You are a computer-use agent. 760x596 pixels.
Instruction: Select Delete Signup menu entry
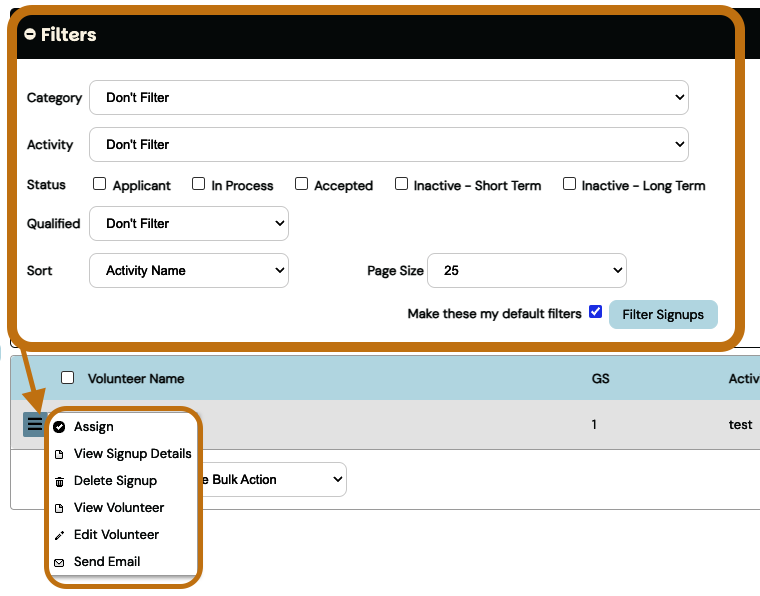(x=115, y=481)
